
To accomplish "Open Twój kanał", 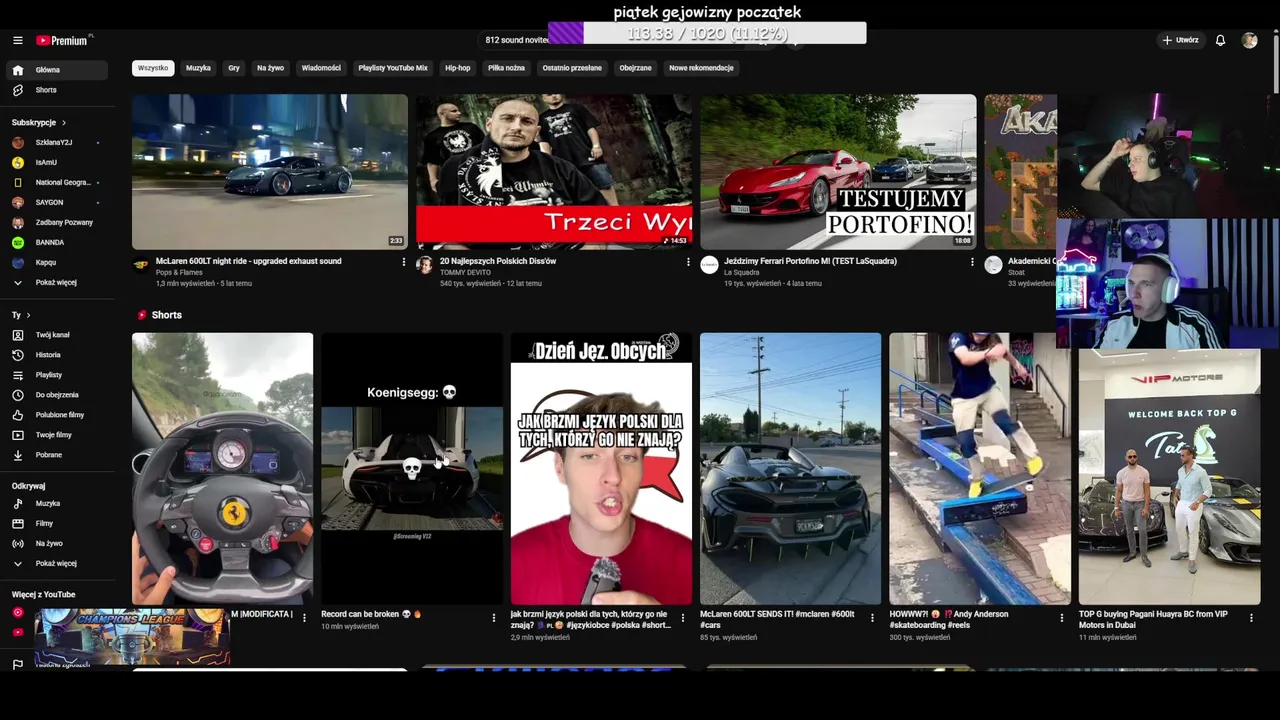I will click(x=55, y=335).
